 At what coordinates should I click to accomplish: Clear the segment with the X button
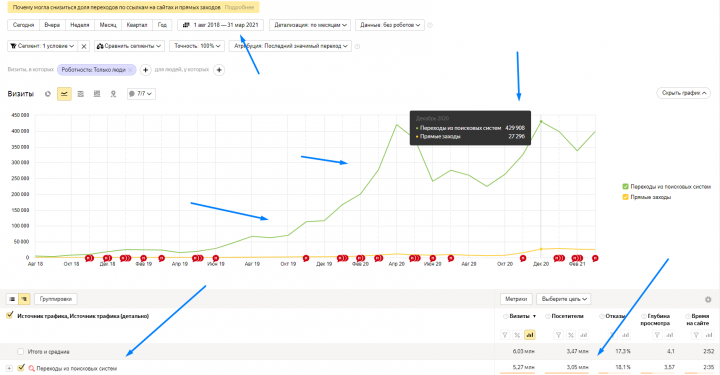point(84,46)
